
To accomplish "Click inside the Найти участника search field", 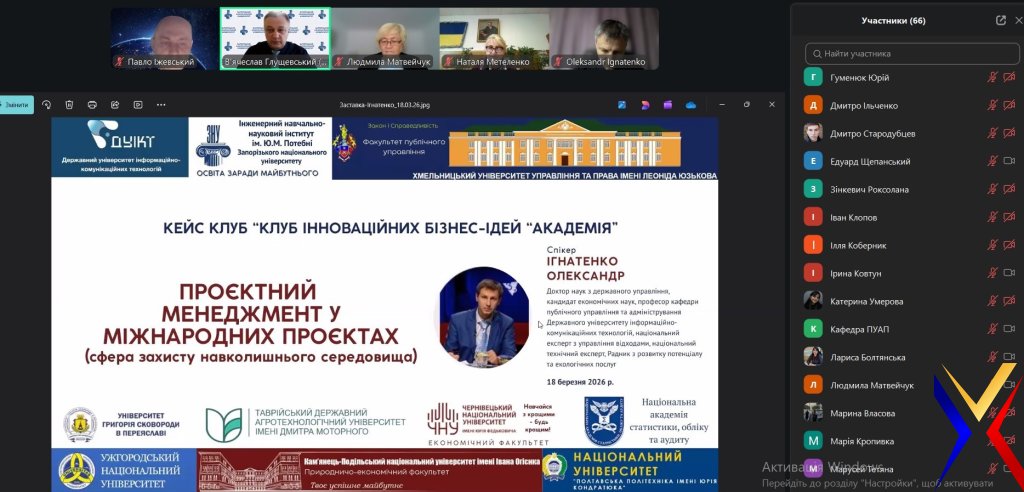I will (910, 53).
